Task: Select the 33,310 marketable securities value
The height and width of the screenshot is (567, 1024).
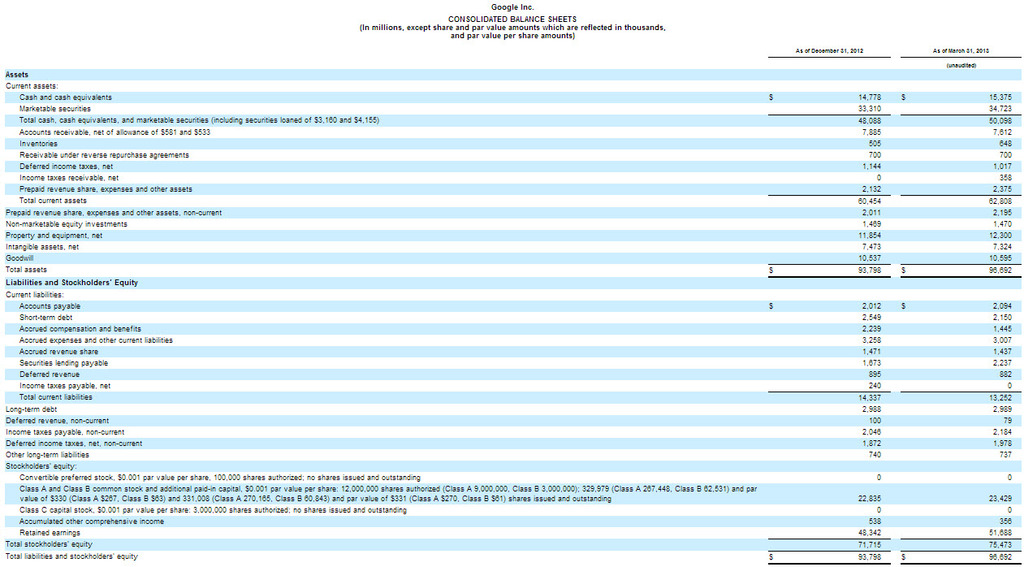Action: pyautogui.click(x=870, y=108)
